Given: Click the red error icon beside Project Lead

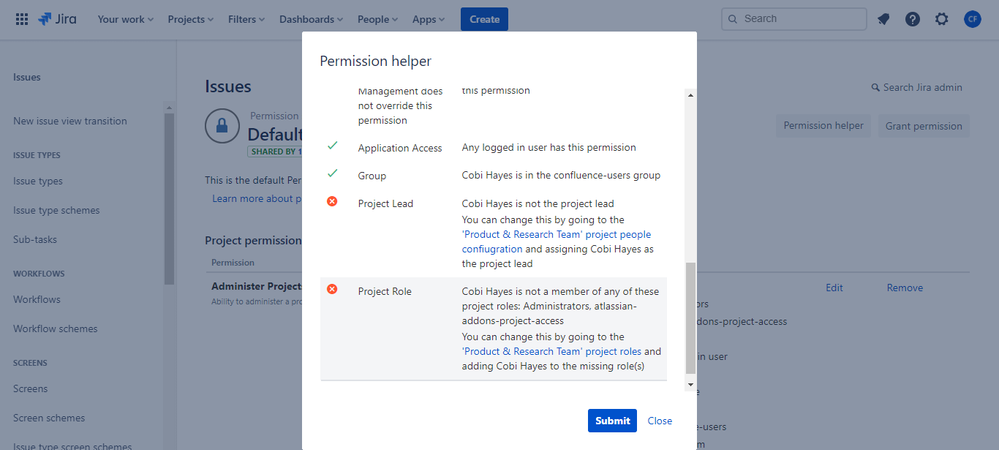Looking at the screenshot, I should tap(332, 201).
